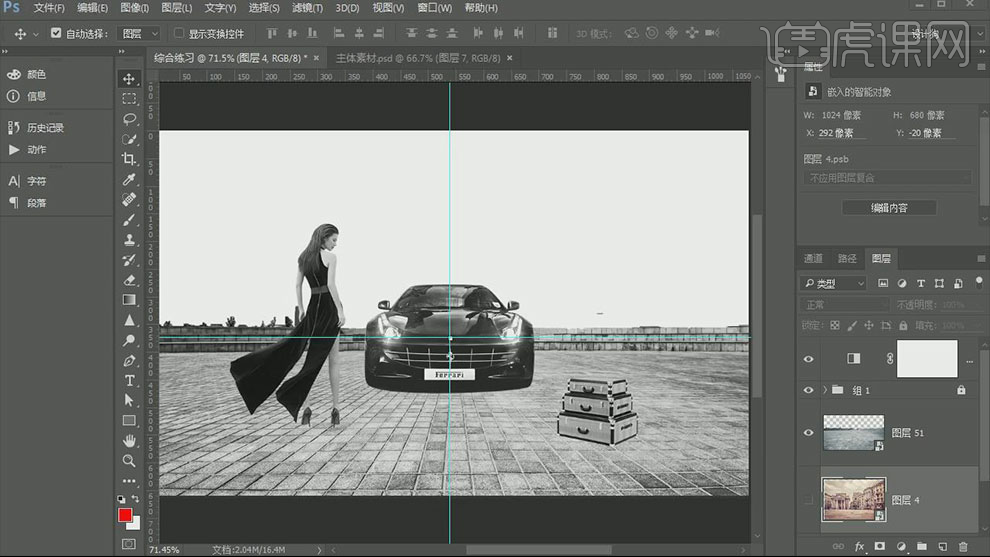Screen dimensions: 990x557
Task: Open the auto-select 图层 dropdown
Action: (139, 33)
